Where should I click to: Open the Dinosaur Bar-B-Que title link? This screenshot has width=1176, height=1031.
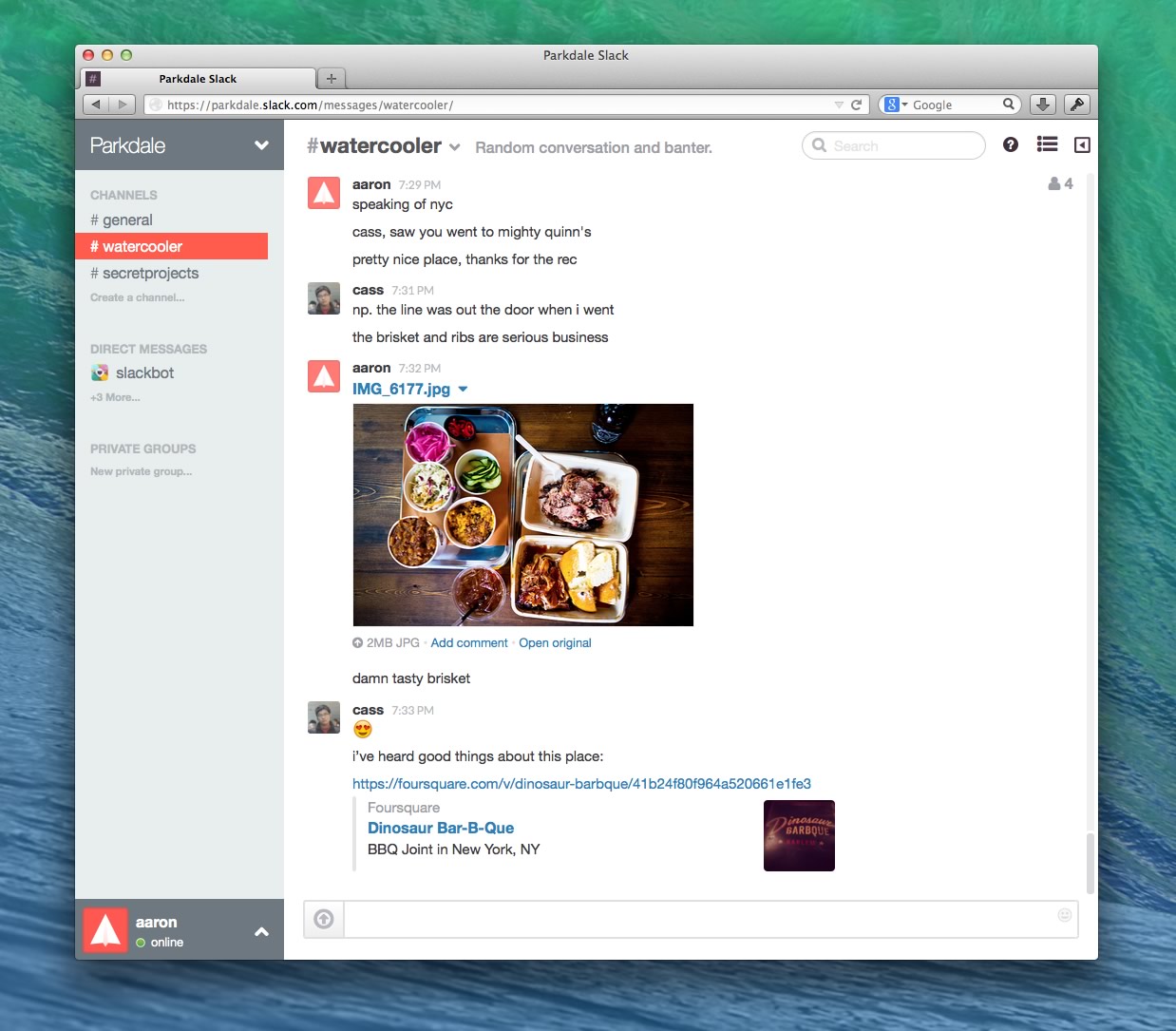click(x=441, y=828)
